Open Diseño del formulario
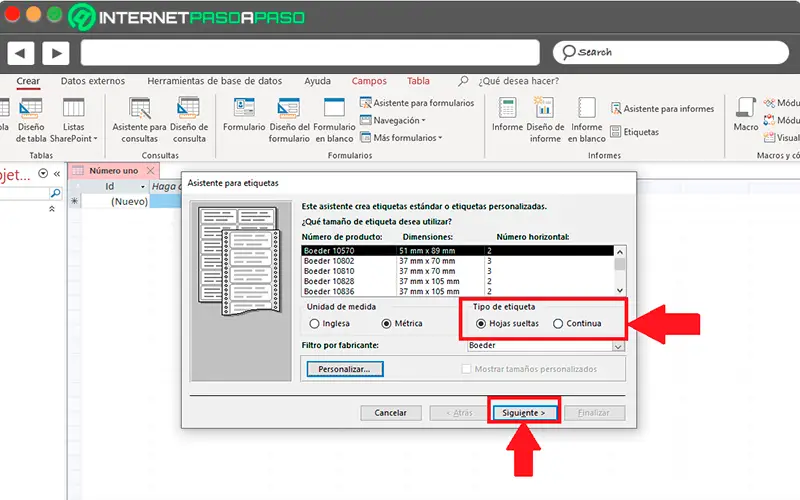The width and height of the screenshot is (800, 500). 289,120
